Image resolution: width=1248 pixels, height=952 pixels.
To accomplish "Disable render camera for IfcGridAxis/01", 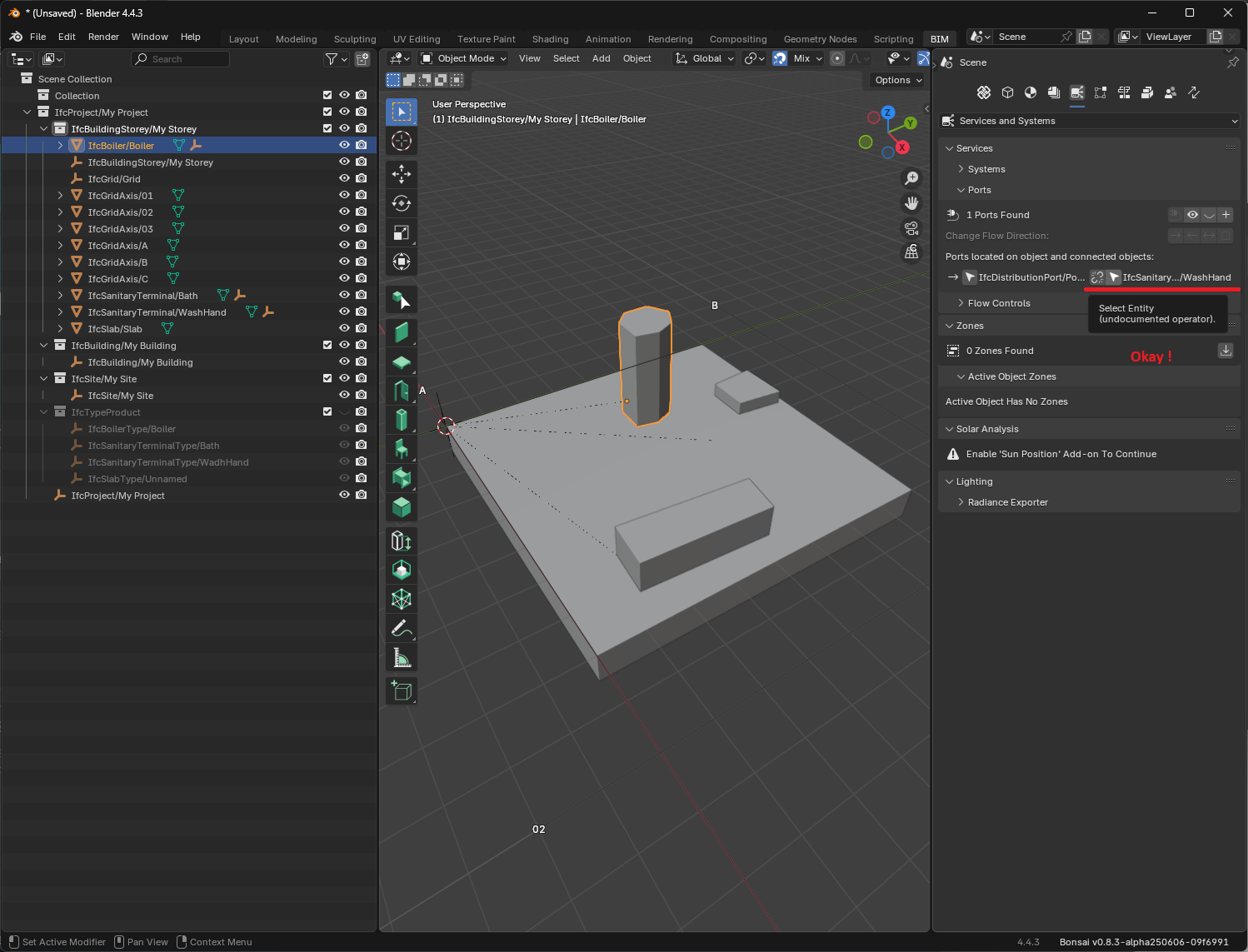I will [x=361, y=195].
